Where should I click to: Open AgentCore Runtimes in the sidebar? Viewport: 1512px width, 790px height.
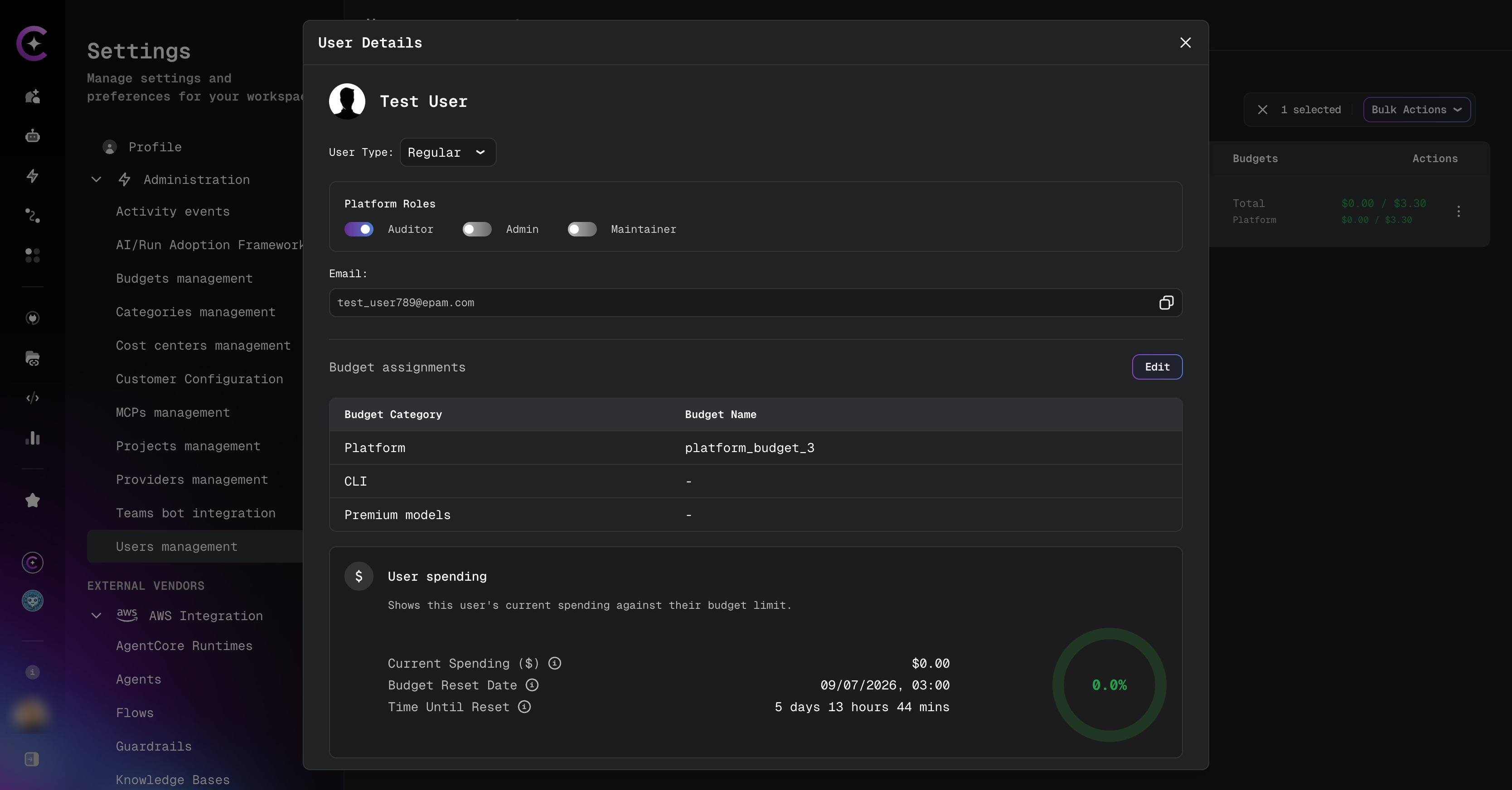coord(184,646)
